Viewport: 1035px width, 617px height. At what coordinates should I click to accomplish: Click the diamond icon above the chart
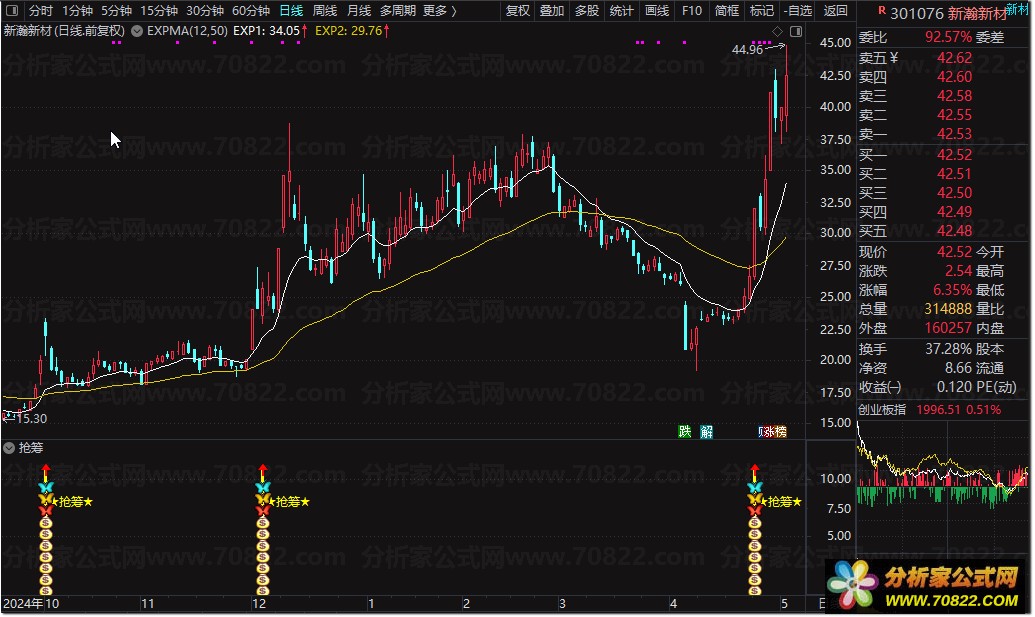[778, 31]
